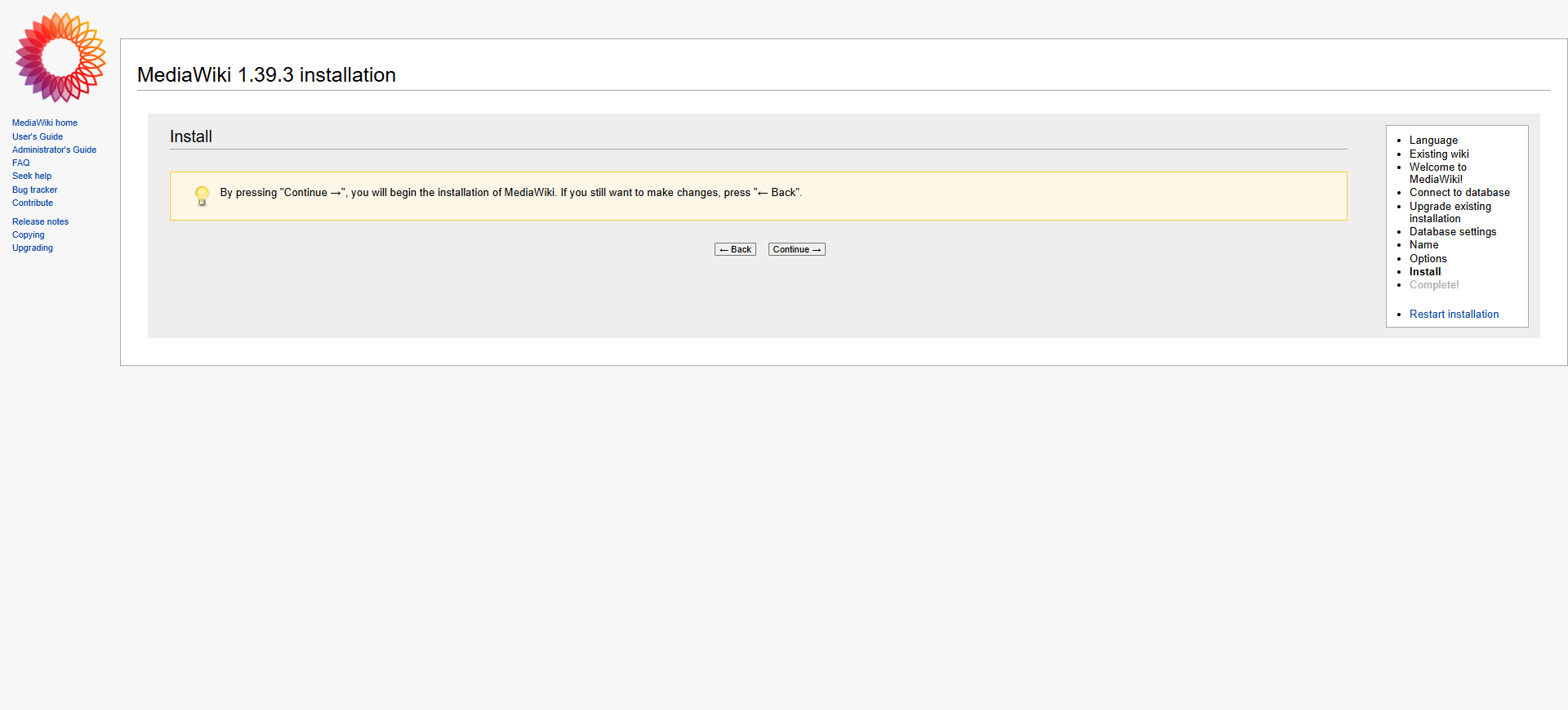Select the greyed Complete! step
Screen dimensions: 1568x710
click(1434, 285)
